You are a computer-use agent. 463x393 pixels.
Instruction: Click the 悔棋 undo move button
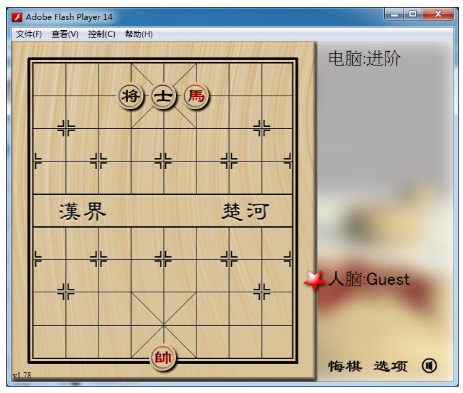coord(345,366)
